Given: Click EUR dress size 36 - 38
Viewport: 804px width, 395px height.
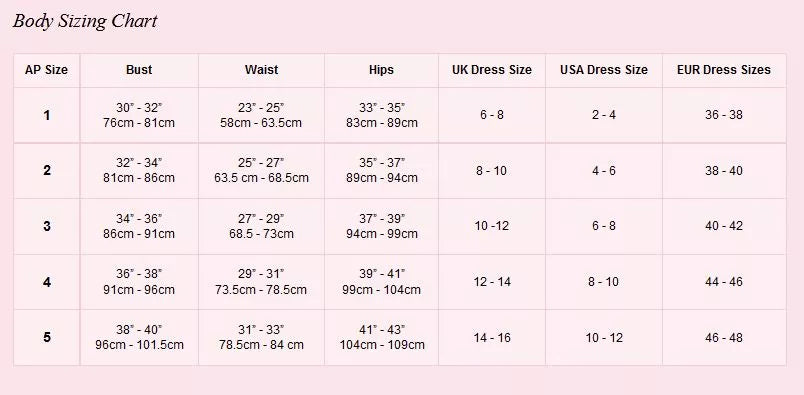Looking at the screenshot, I should (724, 115).
